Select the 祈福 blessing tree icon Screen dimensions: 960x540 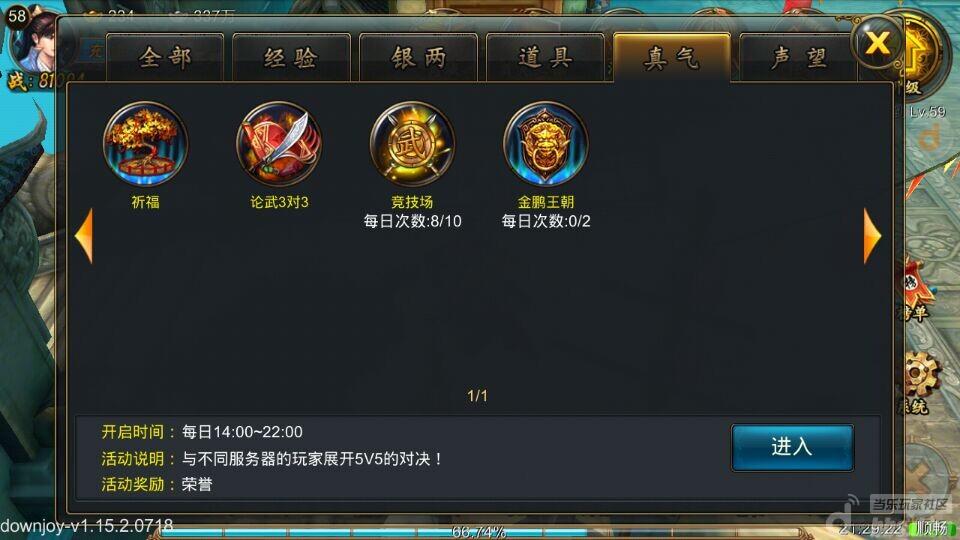pos(146,144)
